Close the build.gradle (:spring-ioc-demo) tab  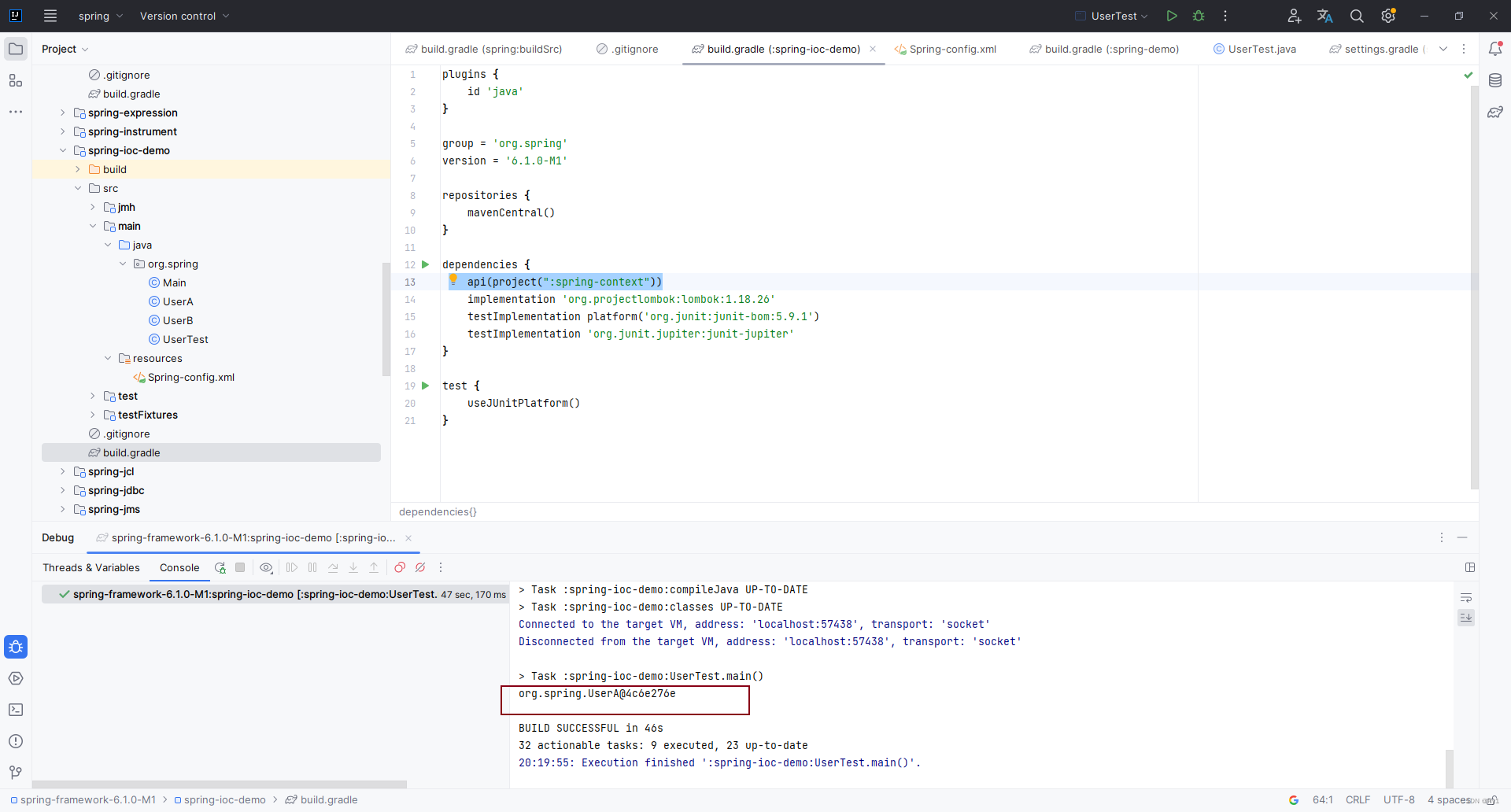pos(873,49)
